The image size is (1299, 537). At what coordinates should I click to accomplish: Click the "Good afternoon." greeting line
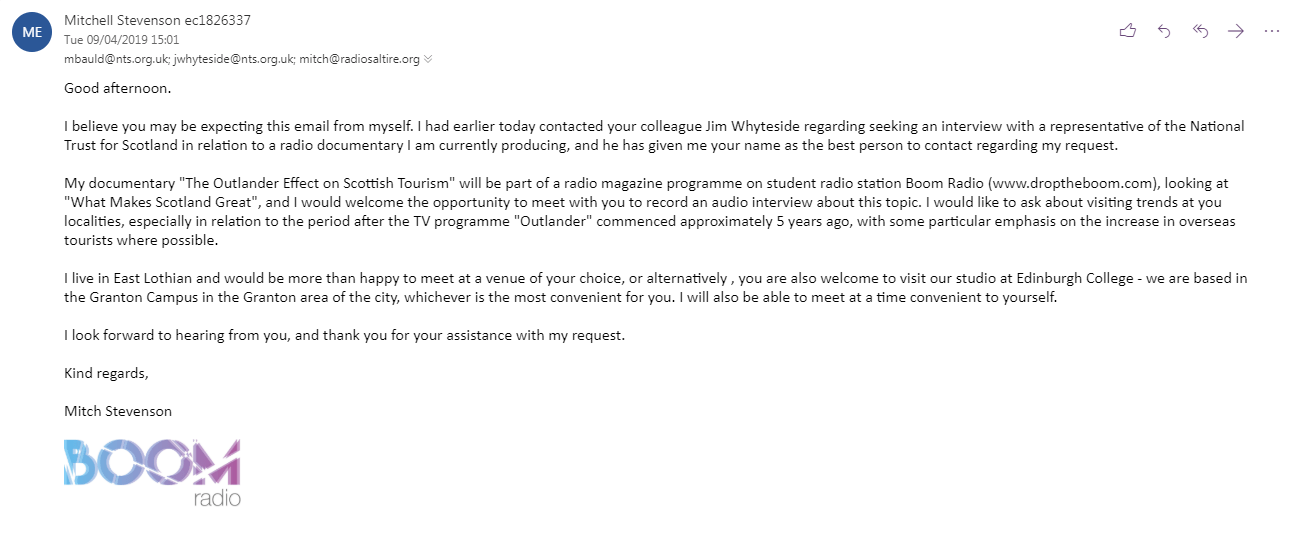118,88
